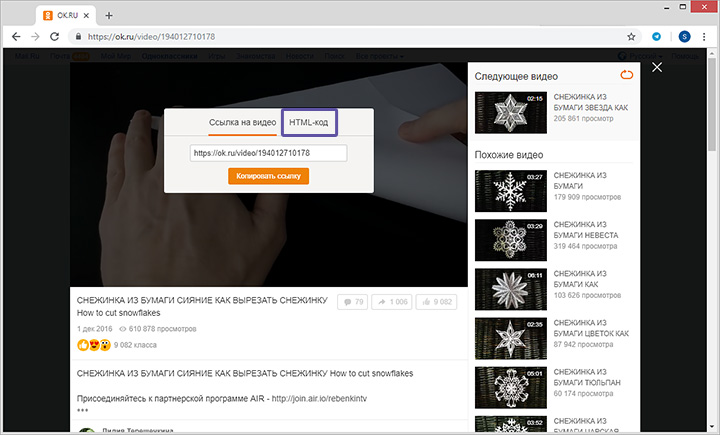Screen dimensions: 720x435
Task: Click the address bar URL
Action: coord(151,37)
